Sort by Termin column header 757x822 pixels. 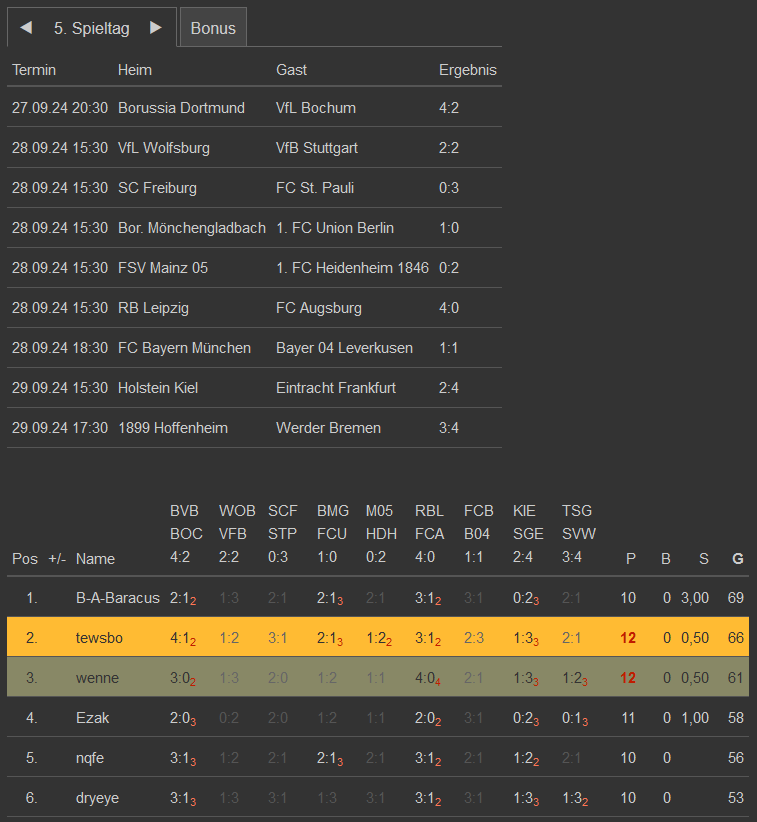(x=34, y=70)
